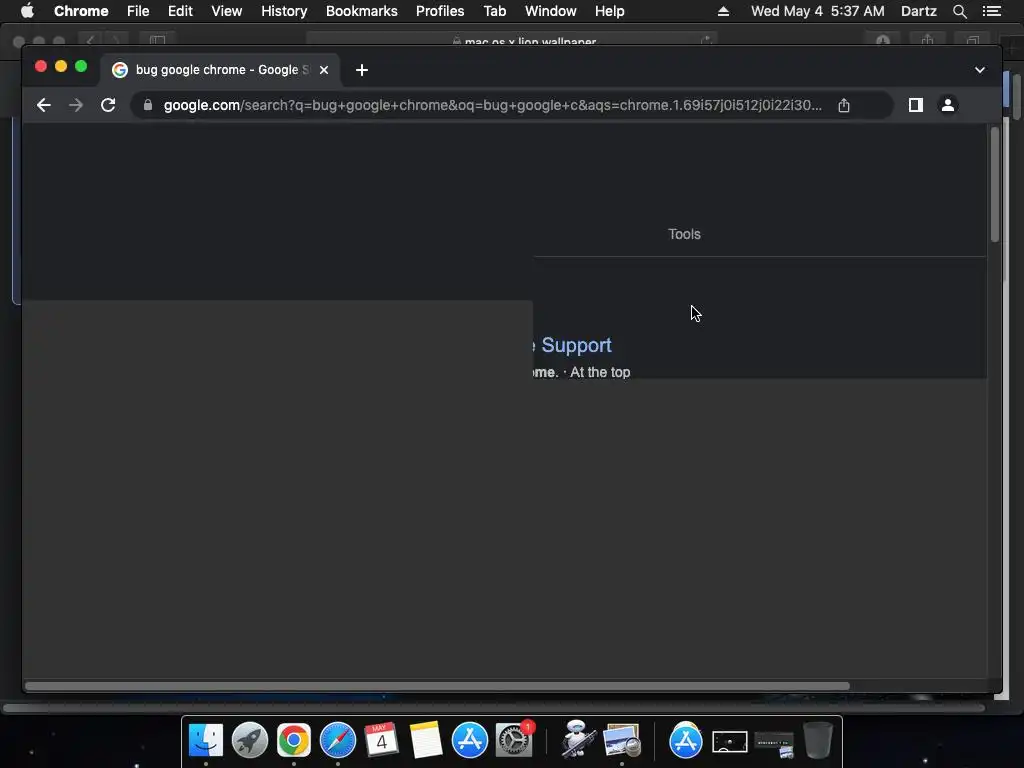Share this page using the address bar share icon

click(844, 105)
